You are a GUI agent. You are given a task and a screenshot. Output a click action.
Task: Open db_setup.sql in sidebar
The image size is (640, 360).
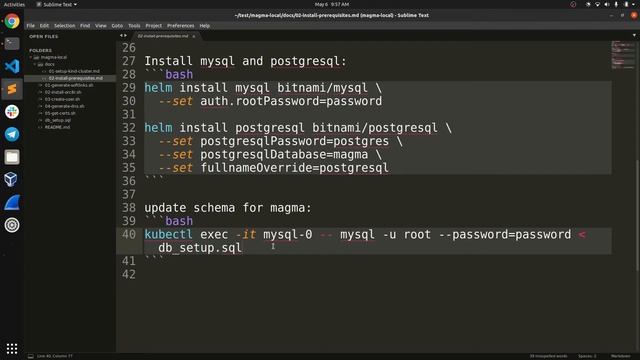[x=58, y=120]
